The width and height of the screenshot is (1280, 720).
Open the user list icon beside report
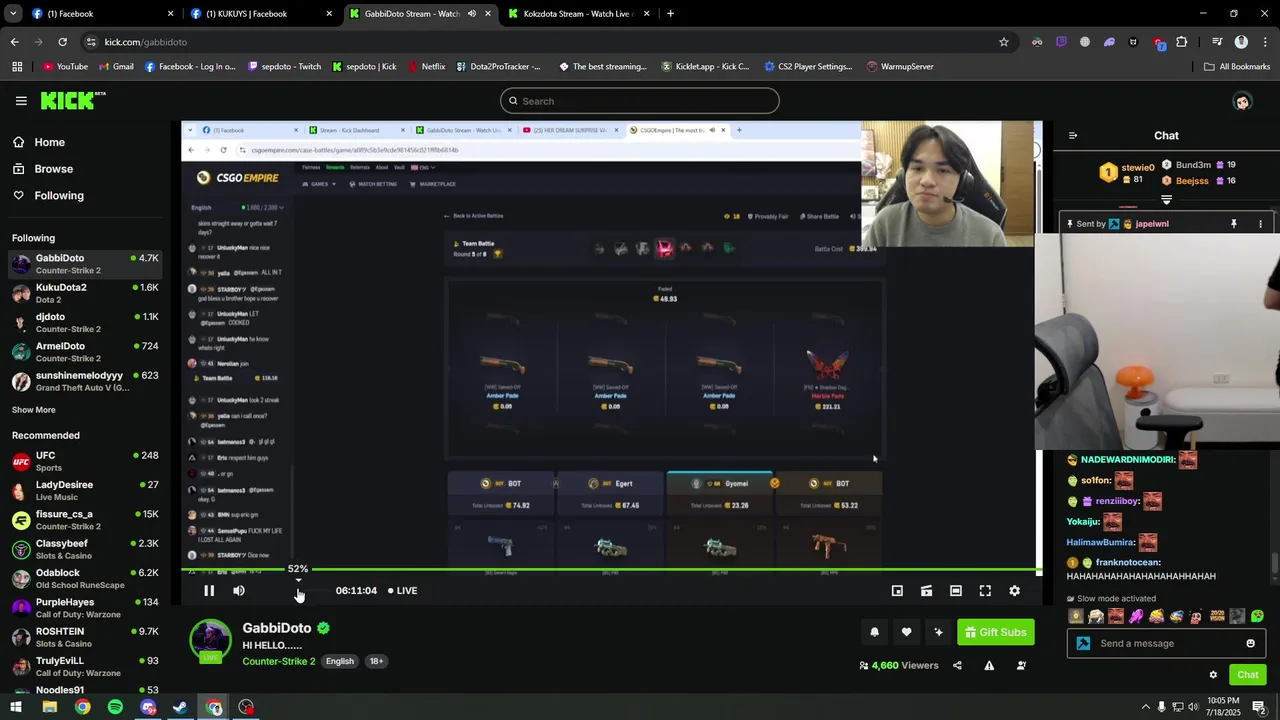coord(1021,666)
